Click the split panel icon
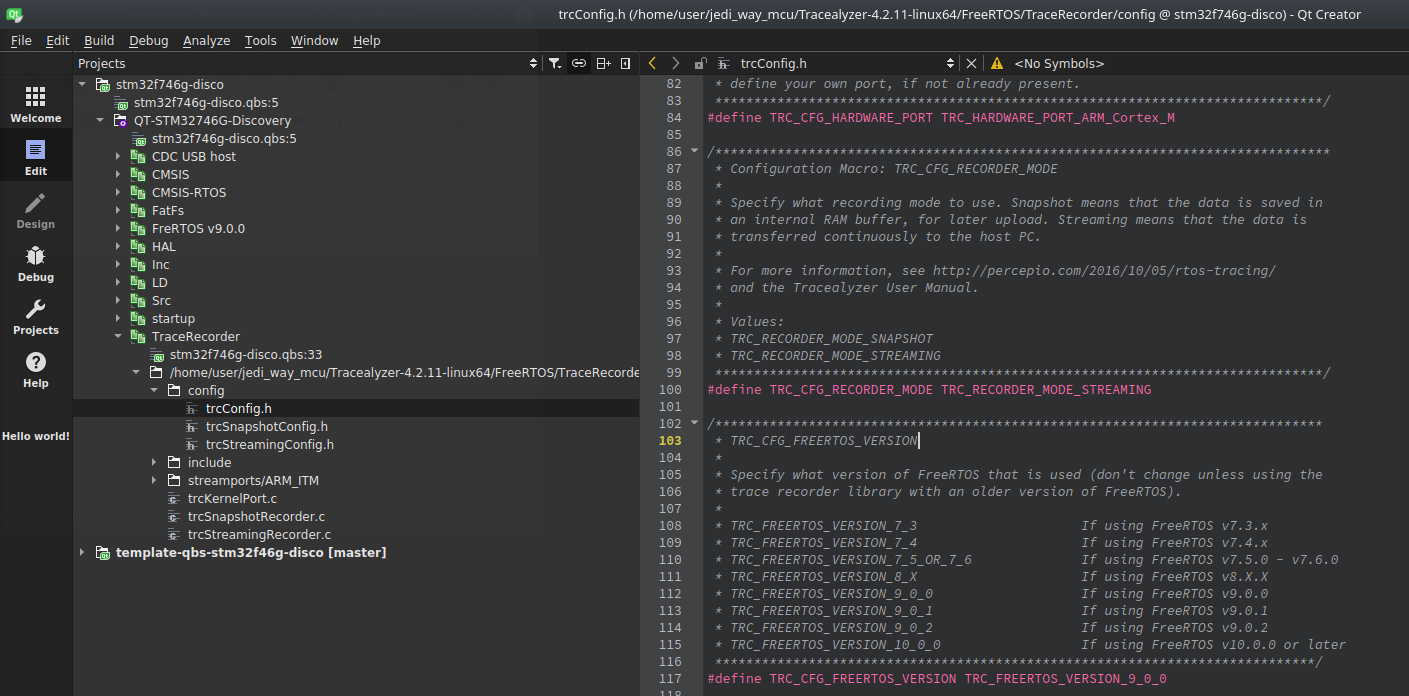 [603, 63]
